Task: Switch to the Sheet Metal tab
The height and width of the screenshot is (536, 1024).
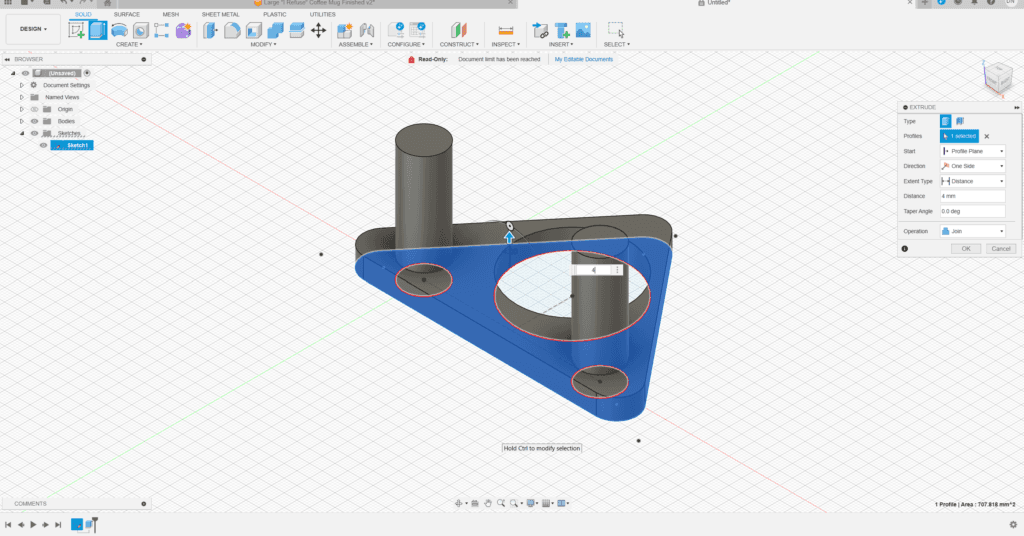Action: coord(220,14)
